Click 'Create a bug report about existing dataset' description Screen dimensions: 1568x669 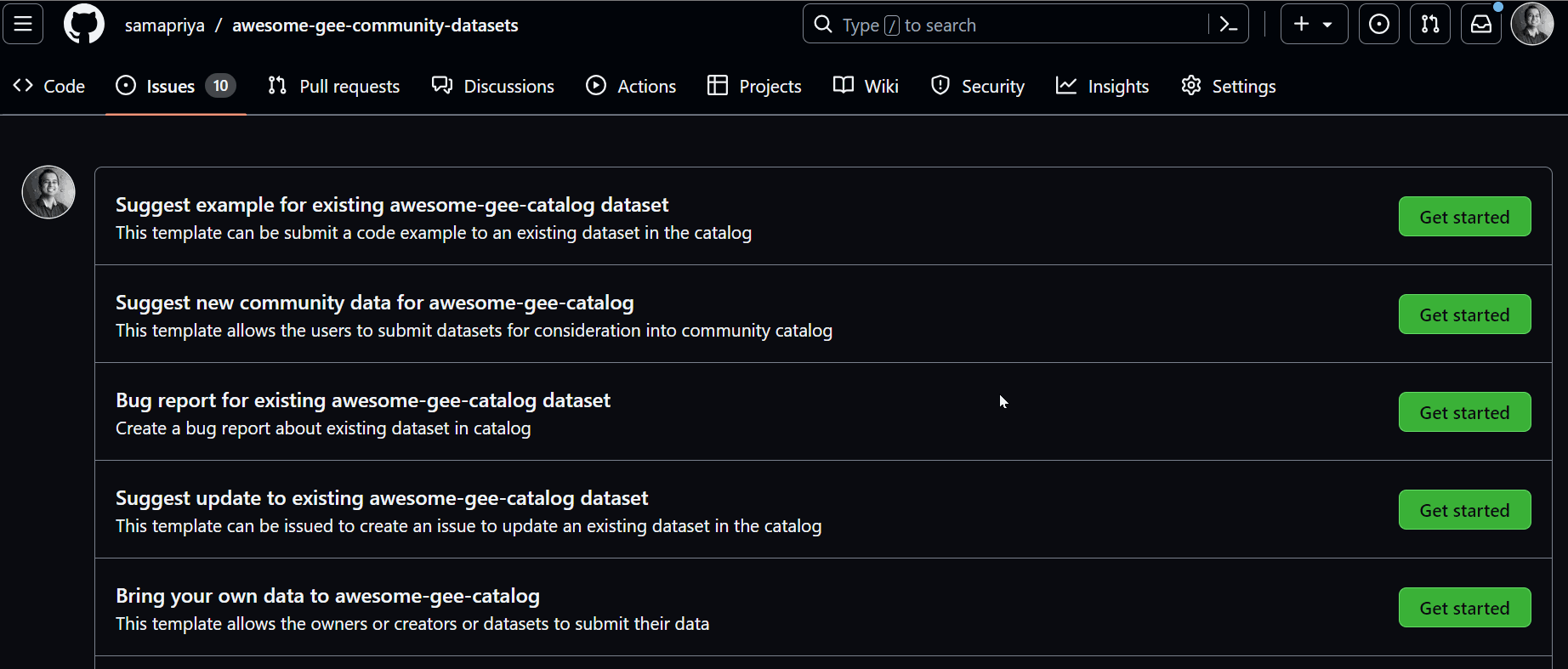[323, 428]
